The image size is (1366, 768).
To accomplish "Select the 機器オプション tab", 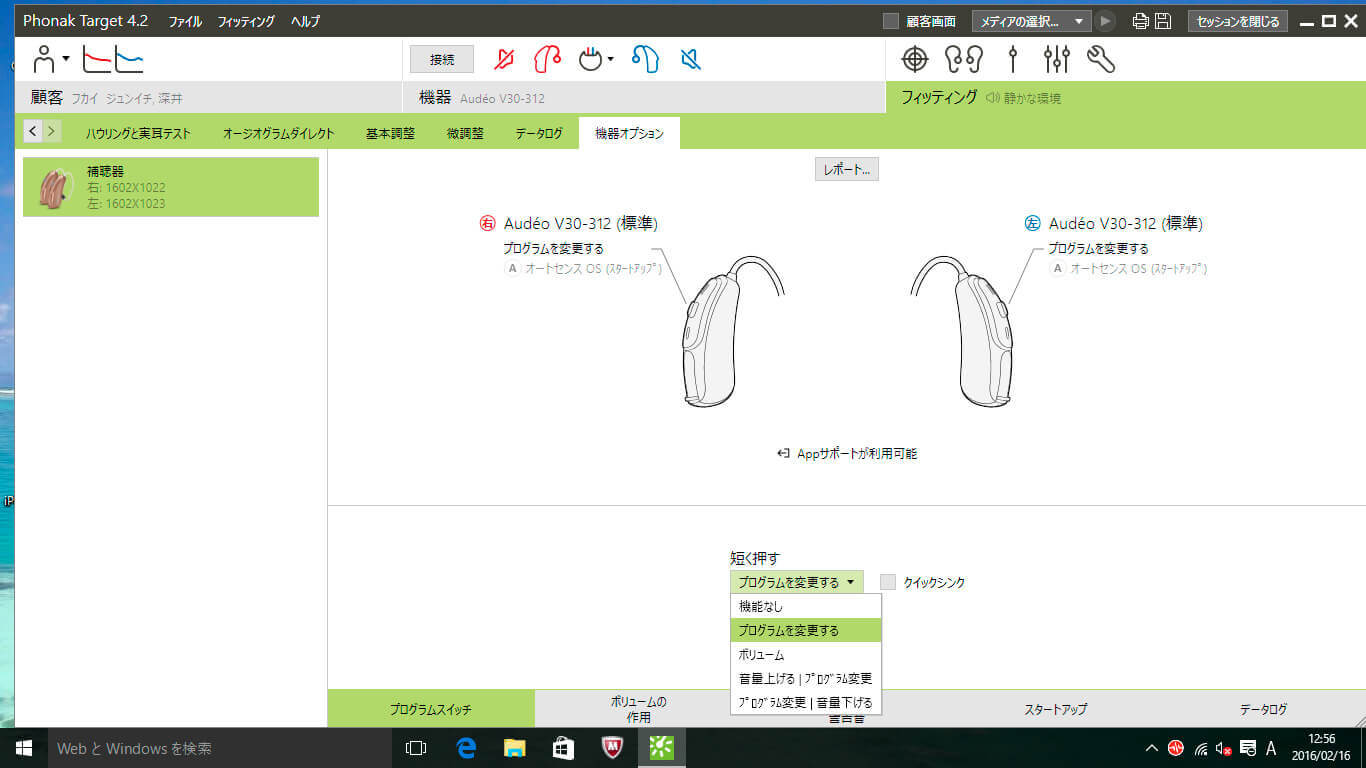I will (629, 133).
